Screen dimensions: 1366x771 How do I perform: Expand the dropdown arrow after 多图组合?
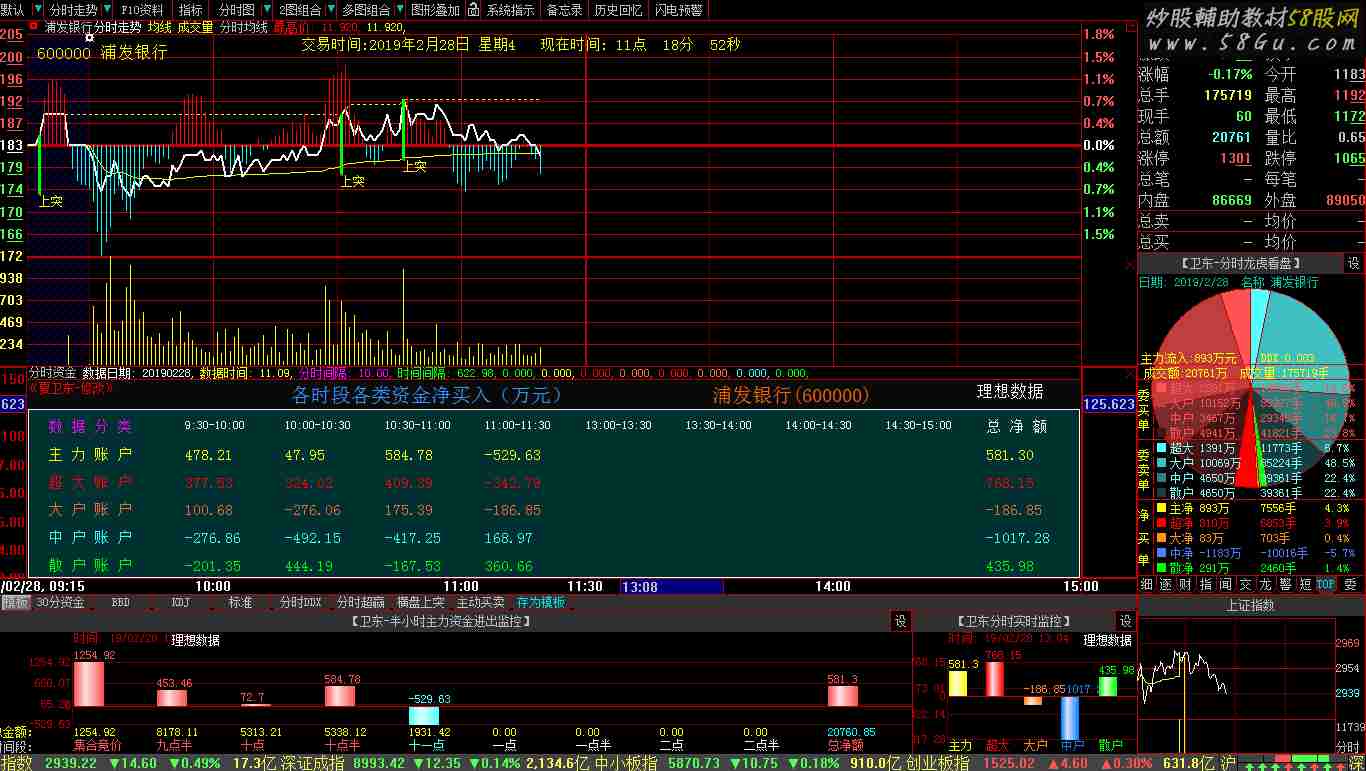click(398, 9)
